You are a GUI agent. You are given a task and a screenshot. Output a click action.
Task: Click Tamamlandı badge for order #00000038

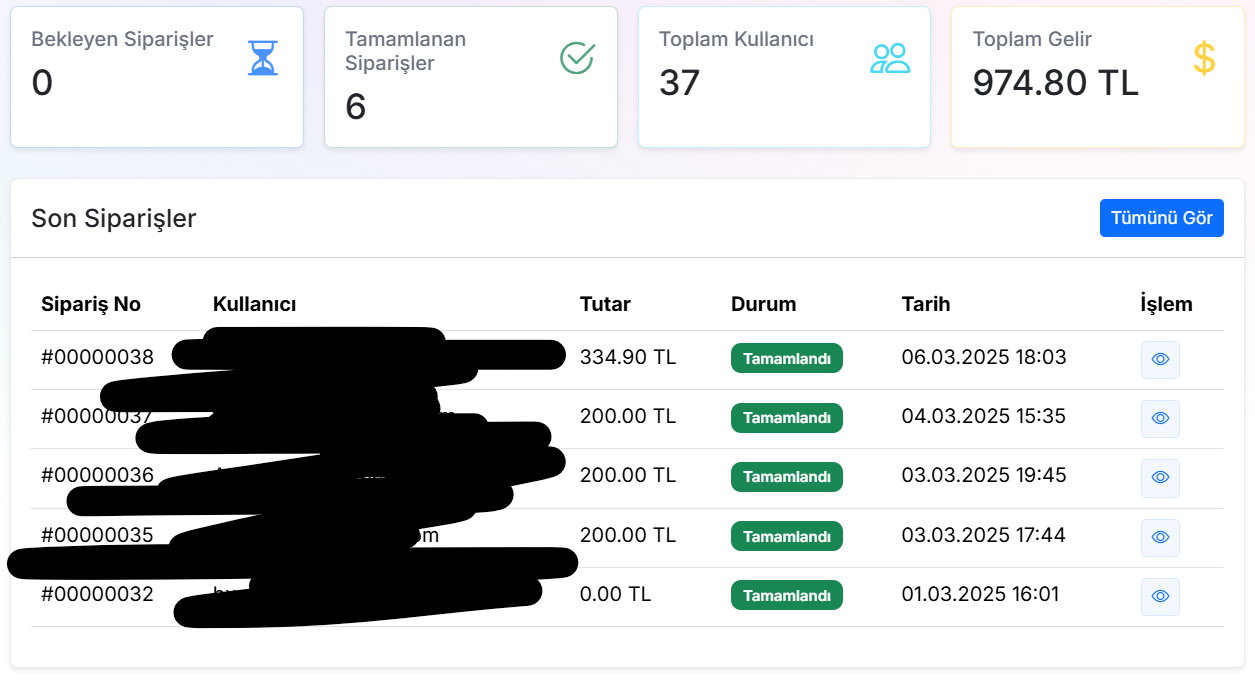(x=787, y=358)
